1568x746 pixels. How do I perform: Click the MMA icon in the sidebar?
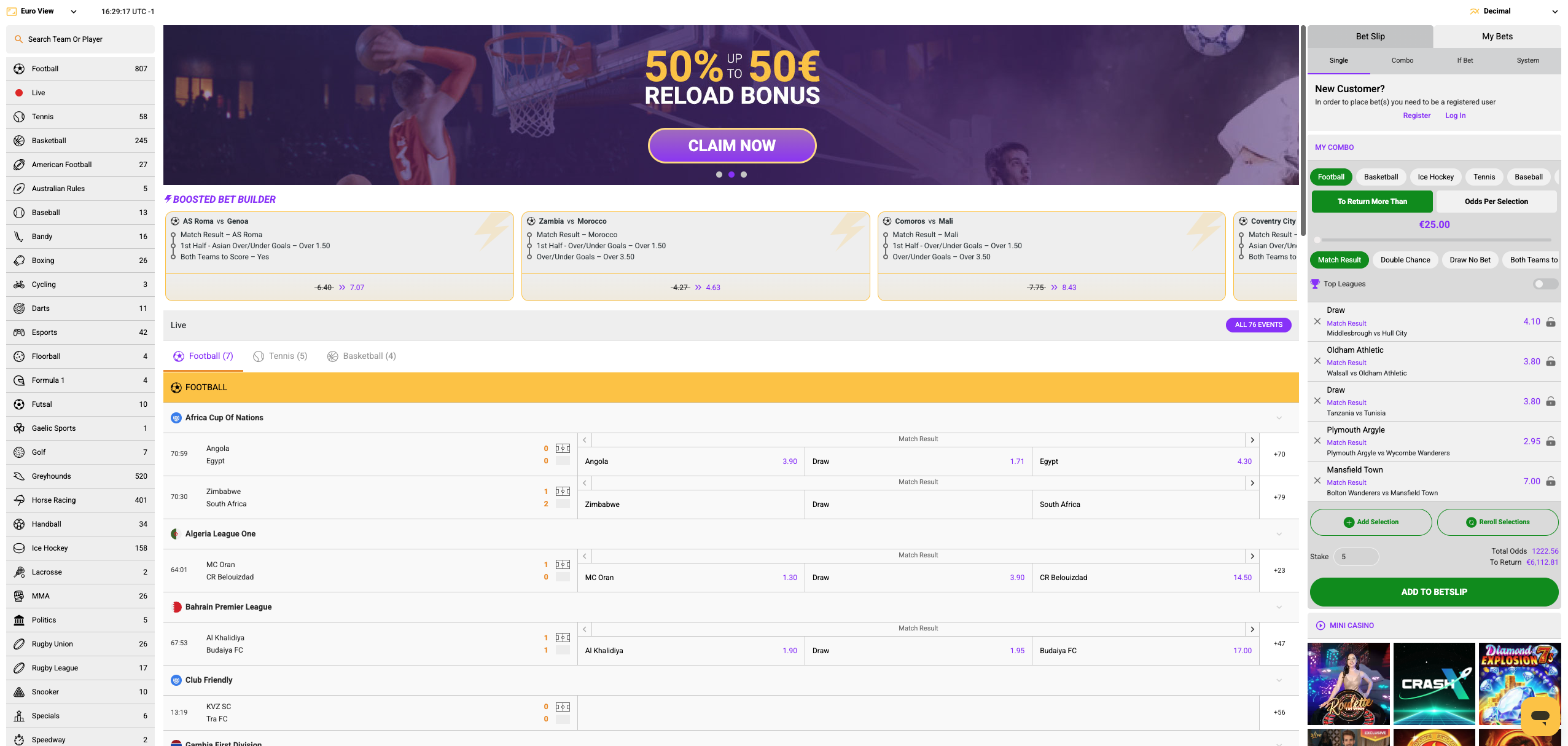[x=19, y=595]
